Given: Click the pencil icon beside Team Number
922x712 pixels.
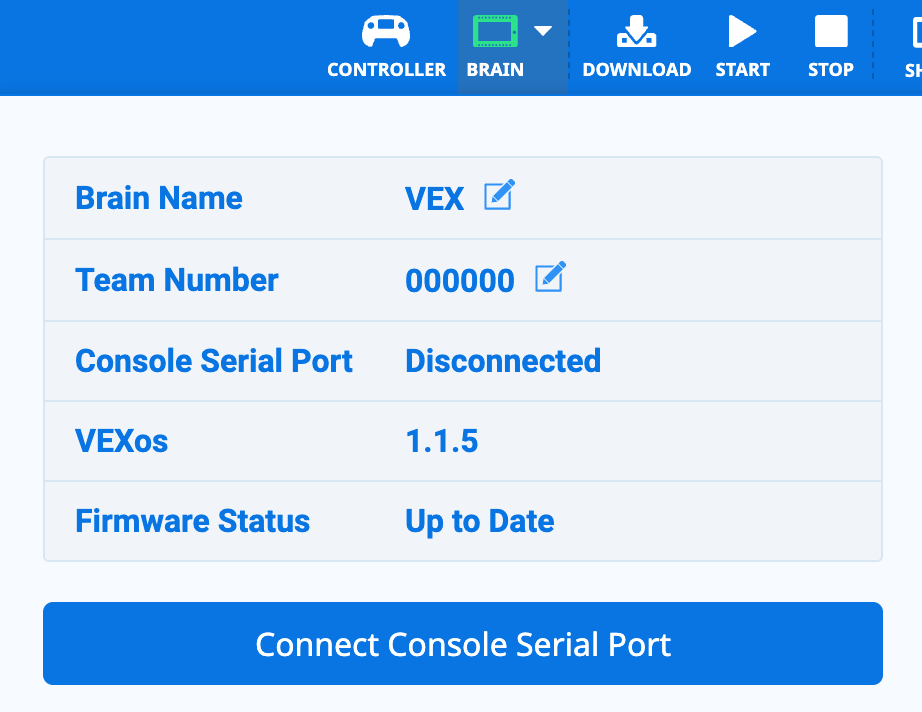Looking at the screenshot, I should (548, 278).
